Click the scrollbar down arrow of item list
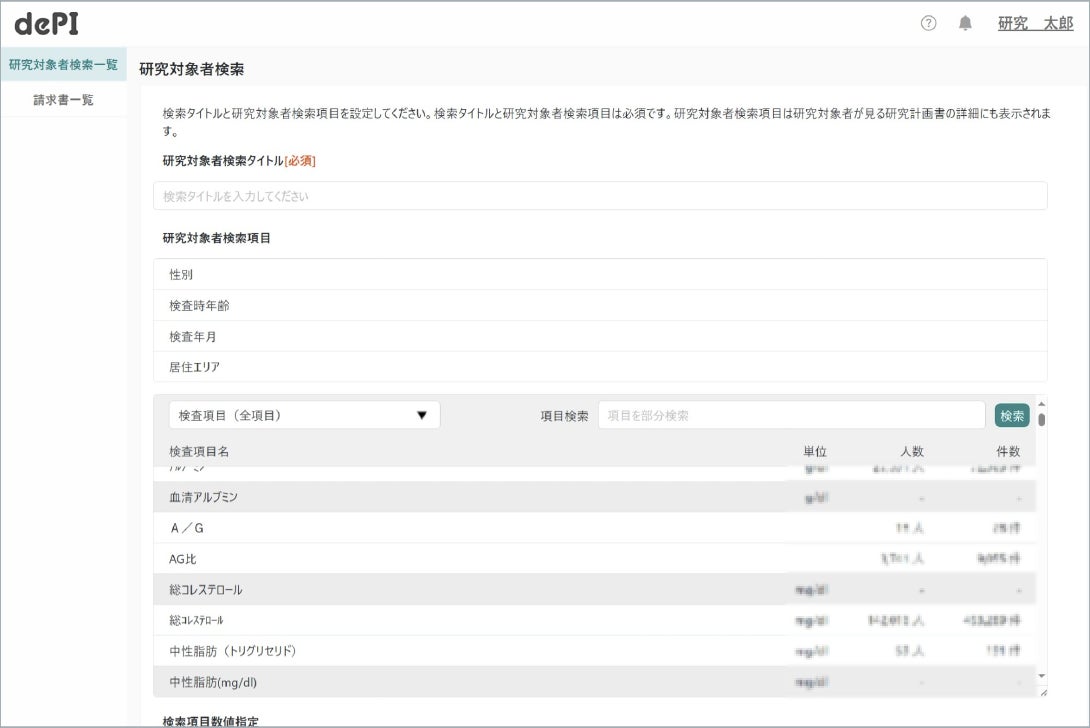1090x728 pixels. coord(1041,676)
